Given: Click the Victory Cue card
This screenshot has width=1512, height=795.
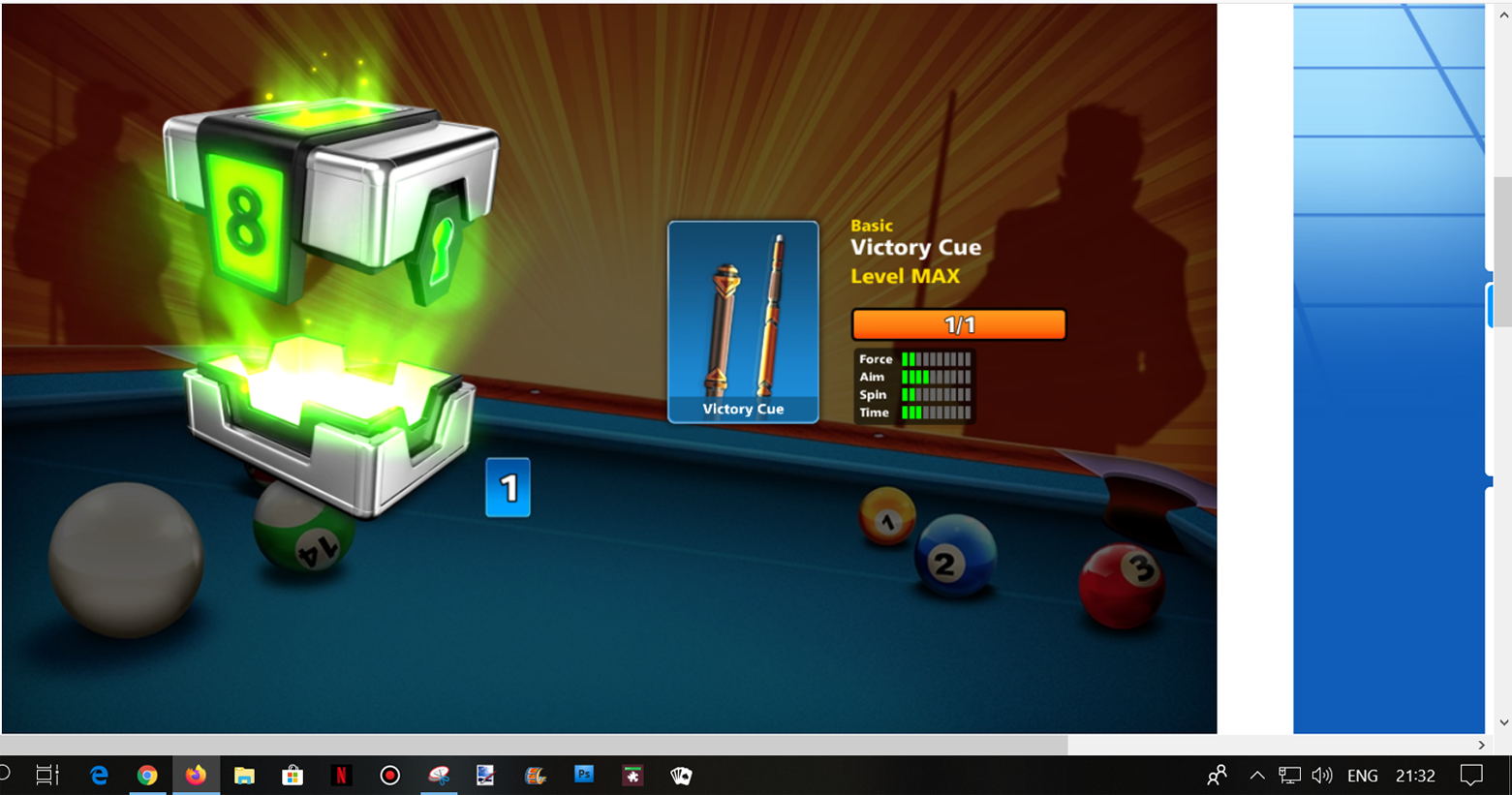Looking at the screenshot, I should coord(743,322).
